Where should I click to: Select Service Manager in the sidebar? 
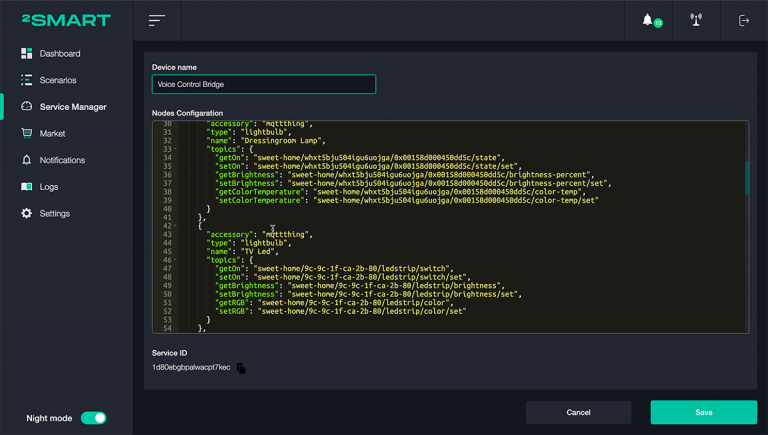72,107
